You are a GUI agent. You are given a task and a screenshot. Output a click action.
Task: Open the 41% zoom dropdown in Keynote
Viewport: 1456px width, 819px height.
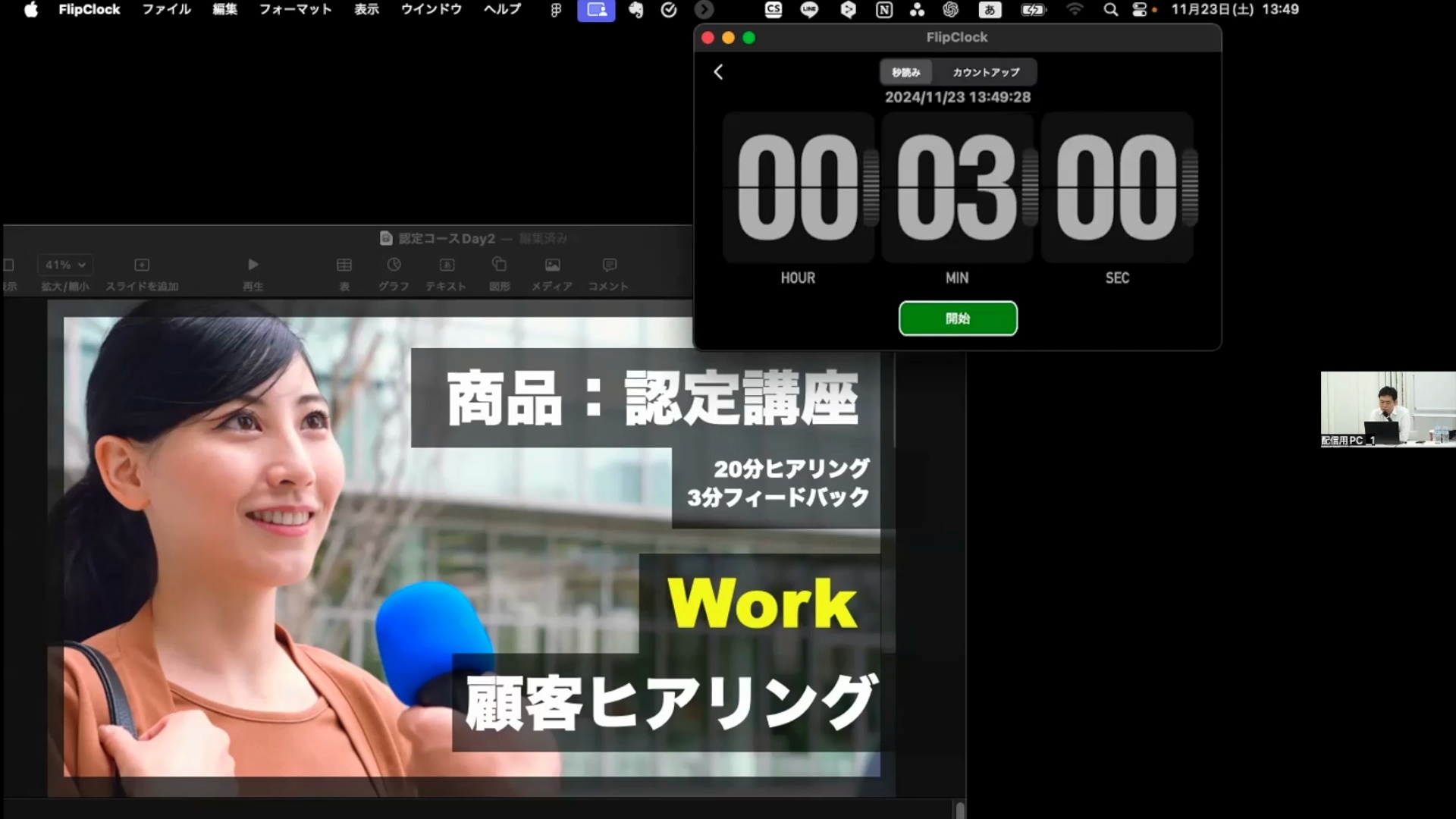coord(65,265)
